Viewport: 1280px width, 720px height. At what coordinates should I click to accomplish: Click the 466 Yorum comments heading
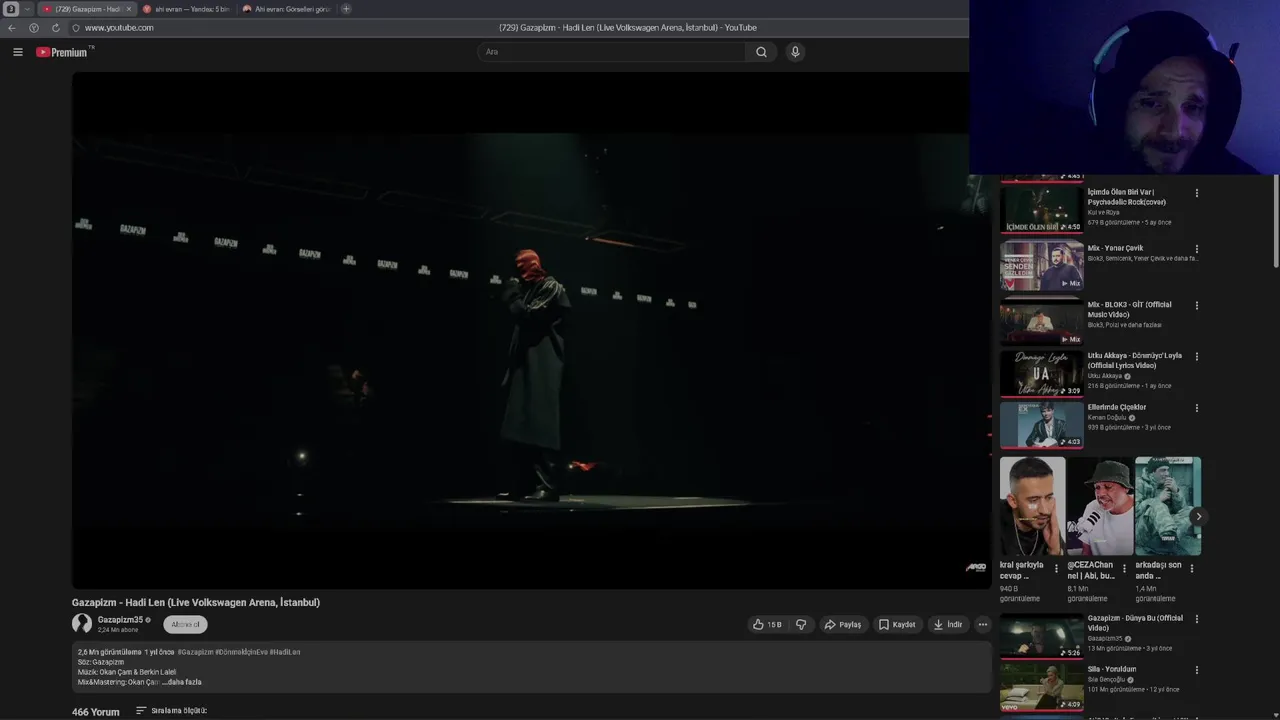click(x=96, y=712)
